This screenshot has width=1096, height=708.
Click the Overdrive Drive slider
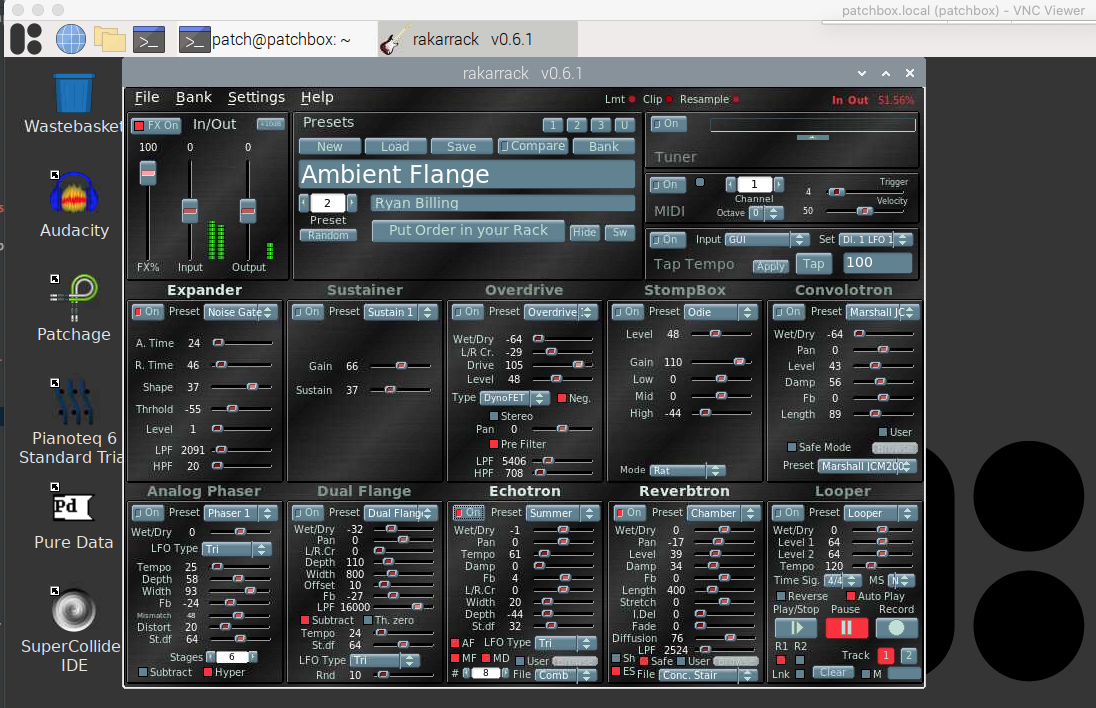(x=563, y=365)
